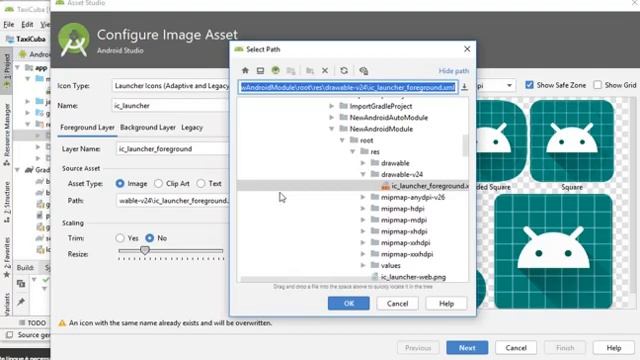
Task: Enable Show Grid checkbox
Action: tap(598, 85)
